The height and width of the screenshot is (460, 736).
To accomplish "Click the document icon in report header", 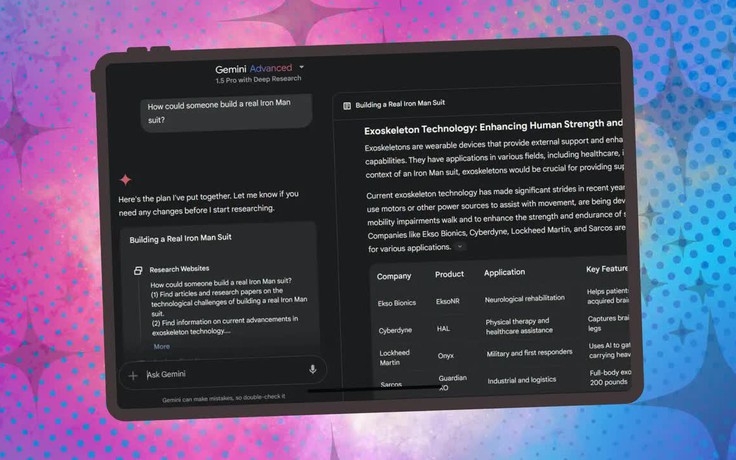I will tap(346, 105).
